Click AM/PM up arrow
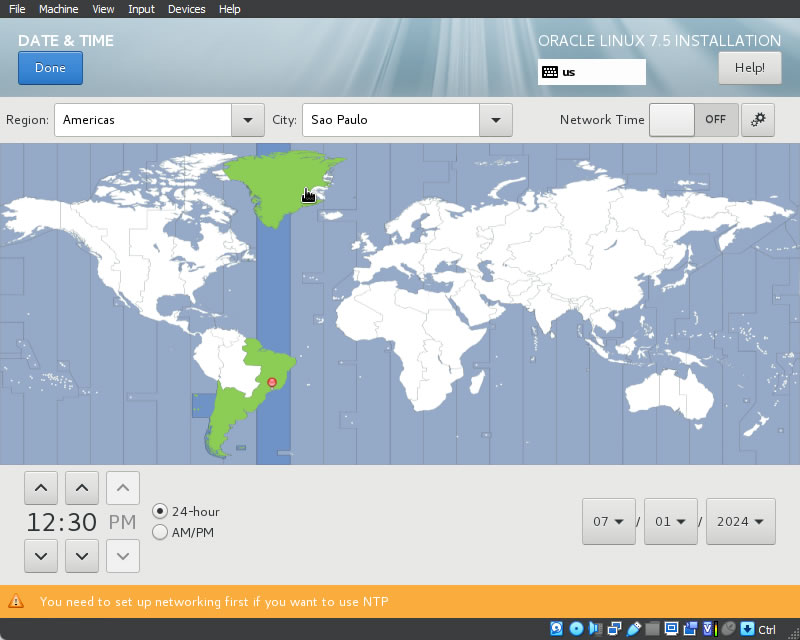800x640 pixels. [x=122, y=488]
